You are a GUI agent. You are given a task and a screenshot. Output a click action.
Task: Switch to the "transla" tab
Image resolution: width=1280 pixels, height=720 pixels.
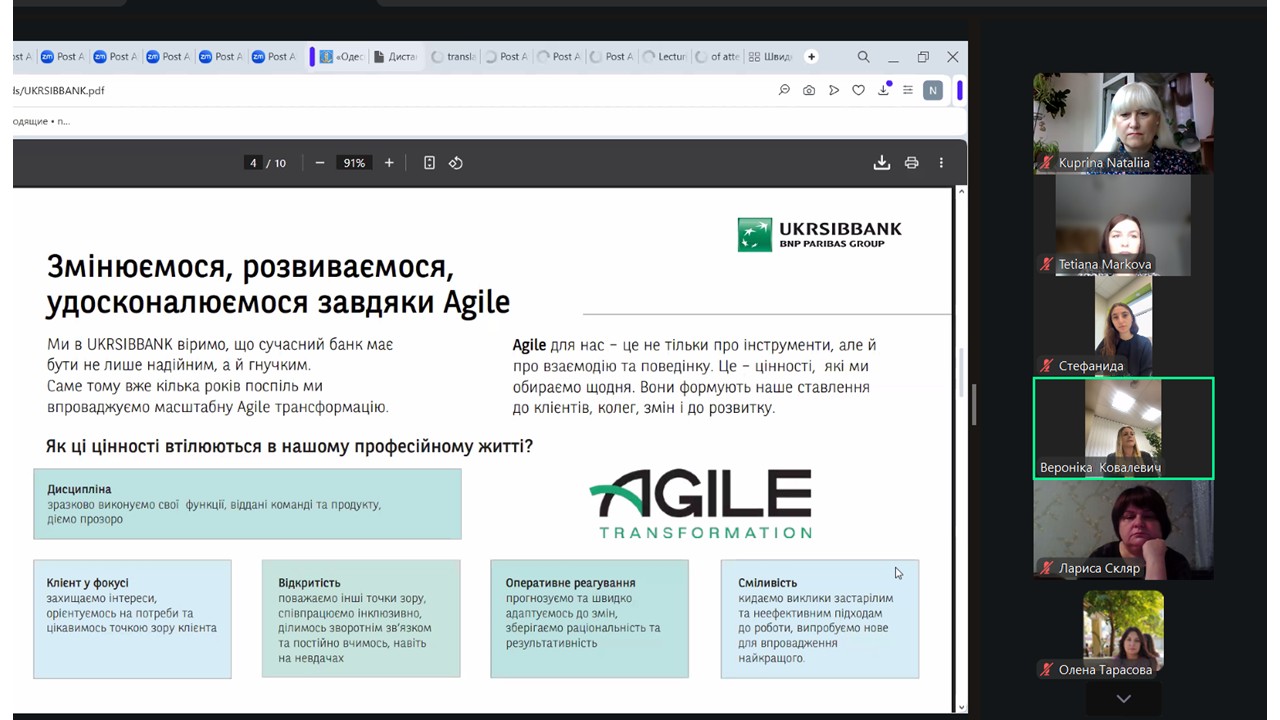453,57
